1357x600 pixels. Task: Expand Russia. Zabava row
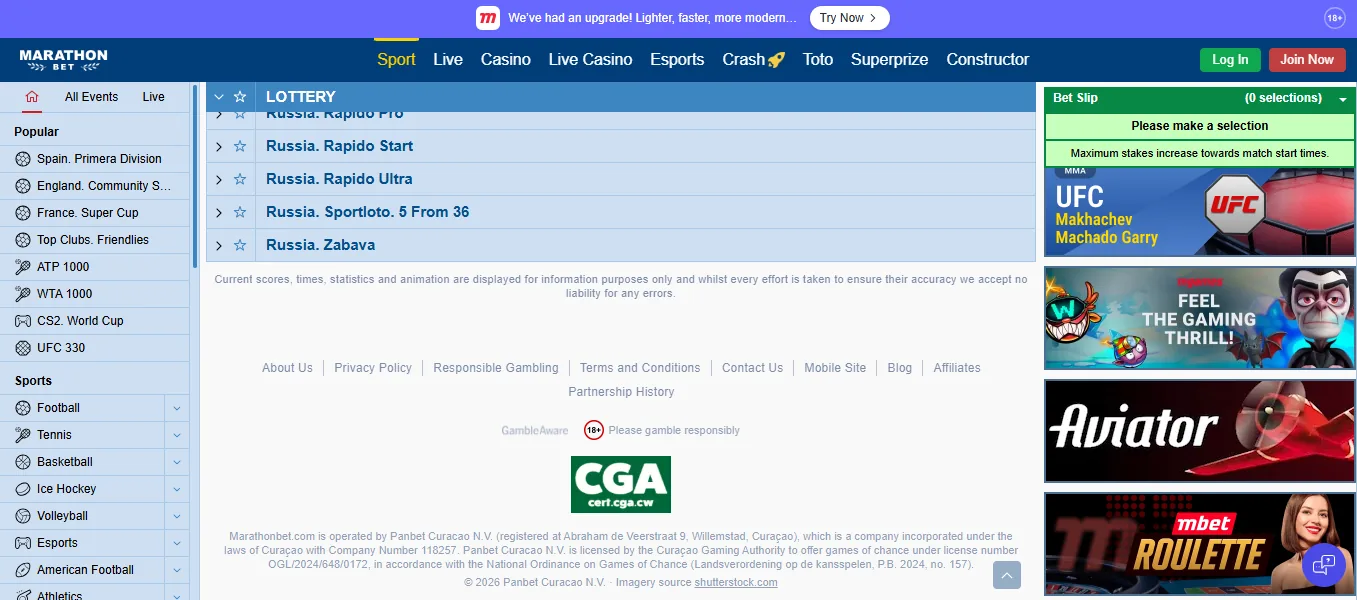[x=219, y=245]
